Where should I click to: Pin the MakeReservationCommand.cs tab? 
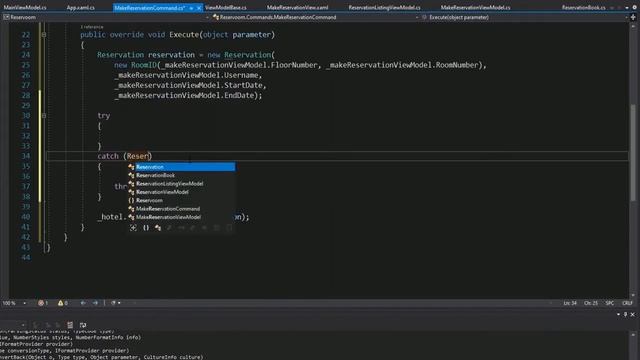(191, 8)
